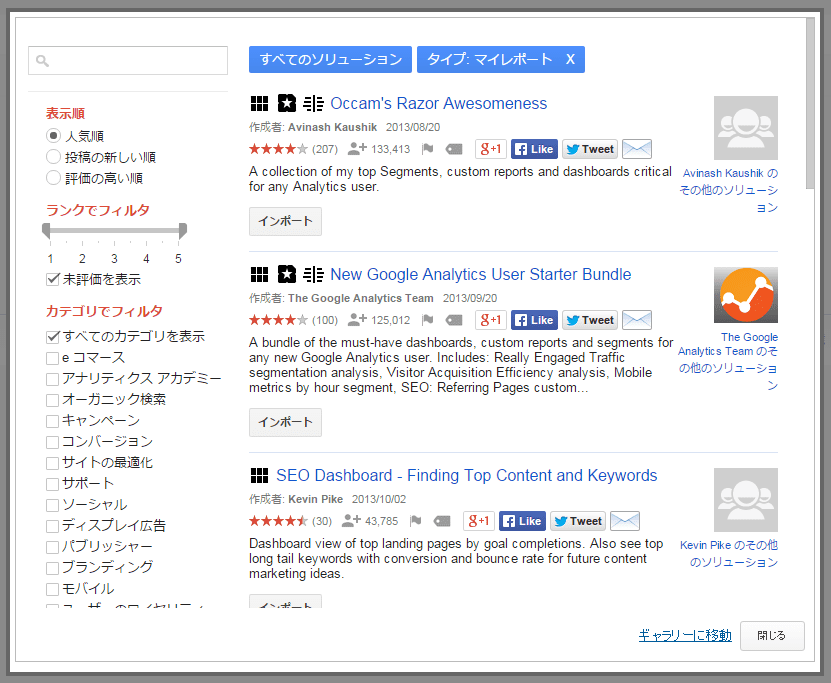Open the SEO Dashboard title link
Screen dimensions: 831x683
tap(466, 475)
